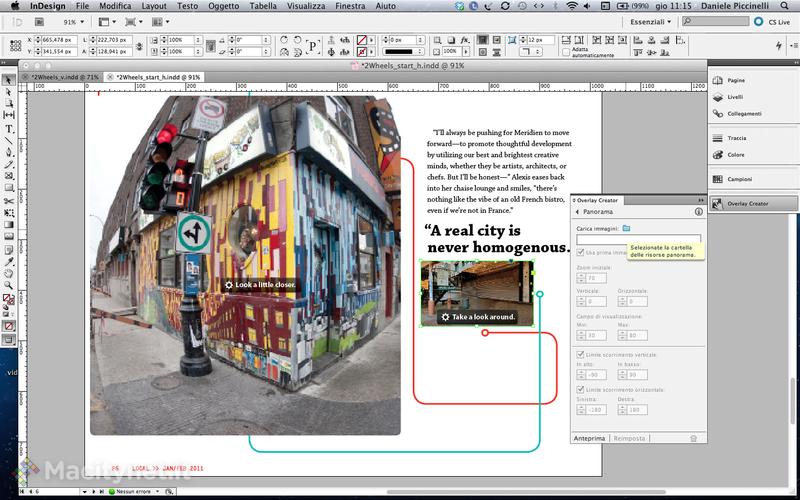The height and width of the screenshot is (500, 800).
Task: Enable Adatta automaticamente checkbox
Action: 564,50
